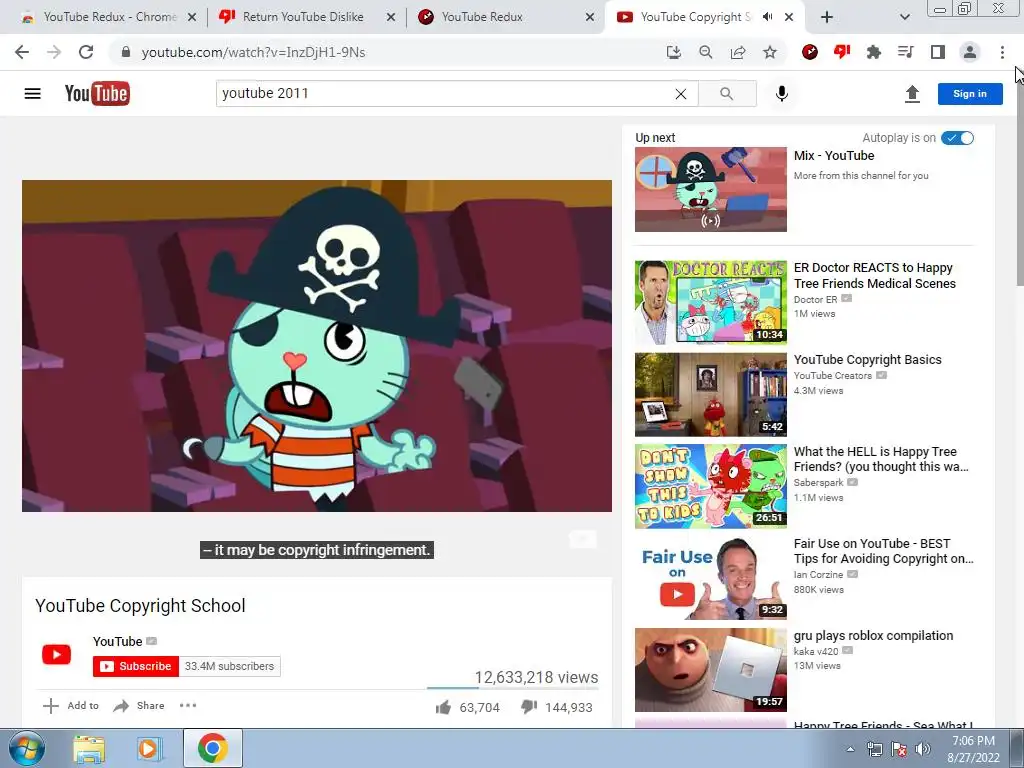Open What the HELL is Happy Tree Friends
The width and height of the screenshot is (1024, 768).
pos(881,459)
